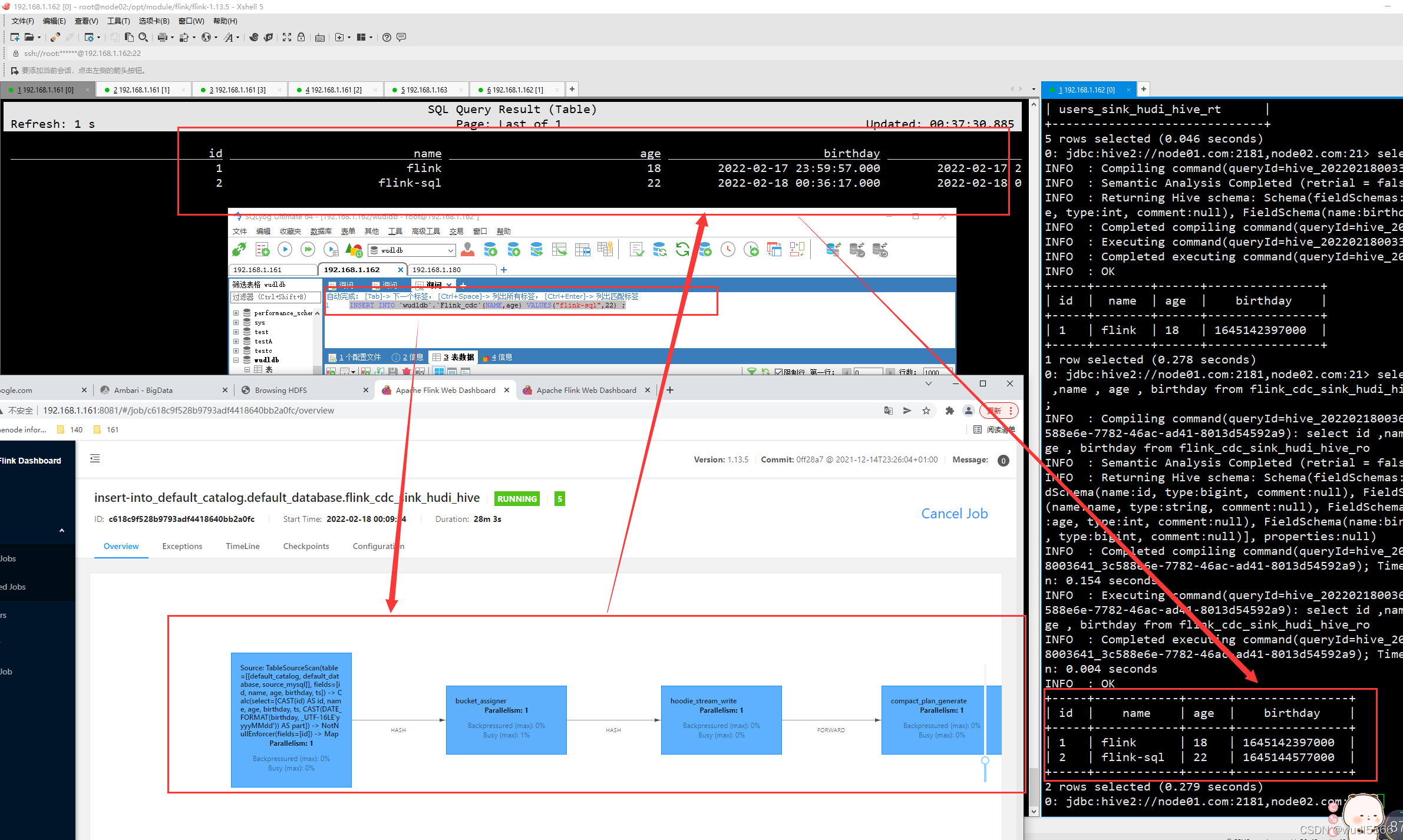Image resolution: width=1403 pixels, height=840 pixels.
Task: Expand performance_schema database tree node
Action: [x=236, y=313]
